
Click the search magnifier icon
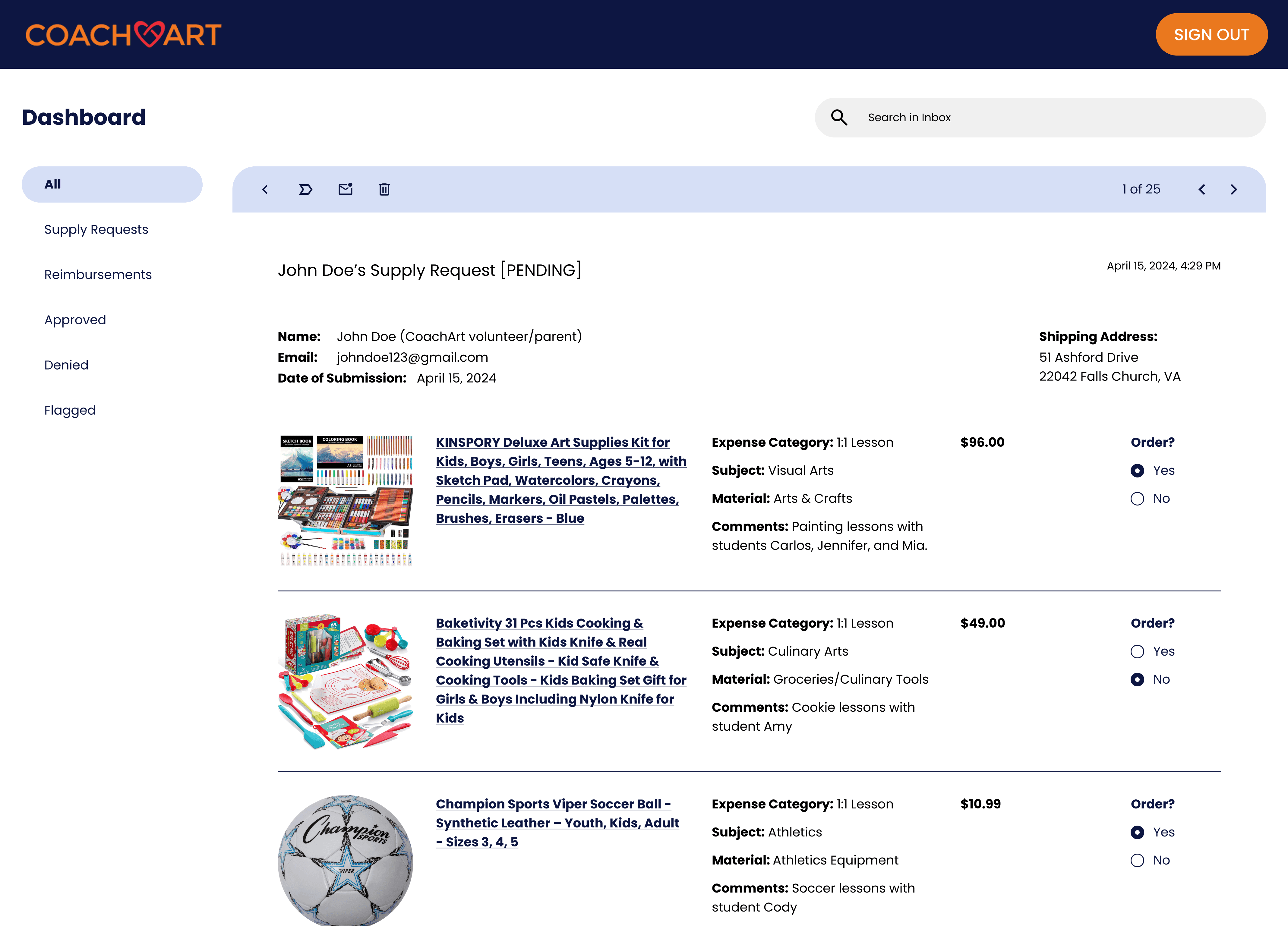click(x=839, y=118)
